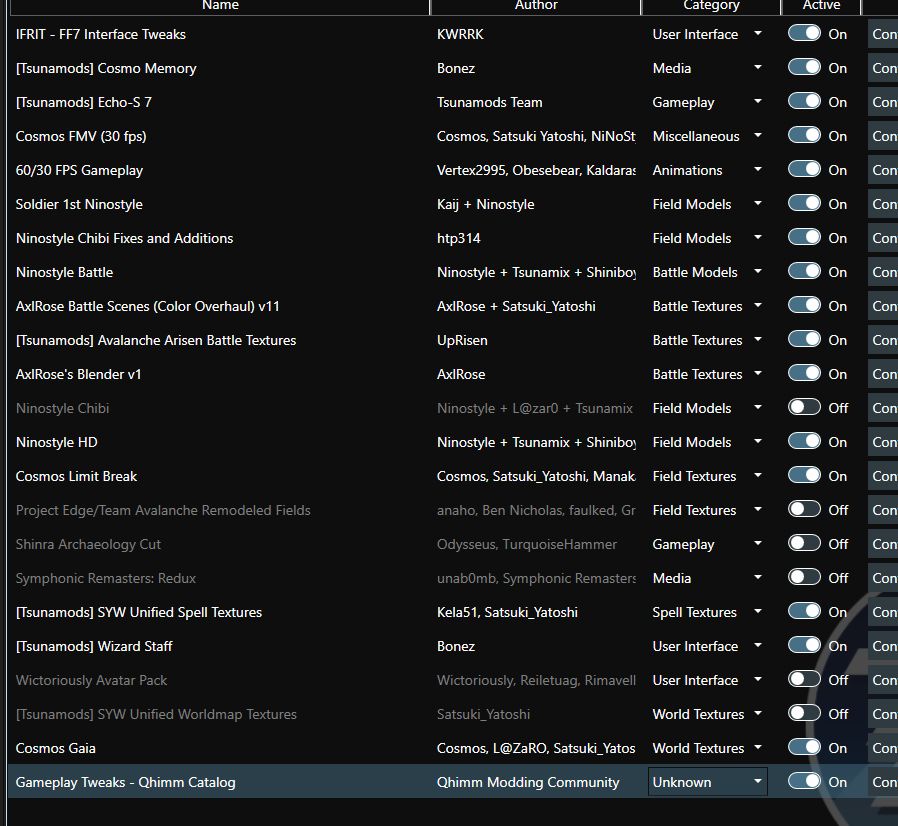Open Battle Models dropdown for Ninostyle Battle
This screenshot has width=898, height=826.
point(707,272)
